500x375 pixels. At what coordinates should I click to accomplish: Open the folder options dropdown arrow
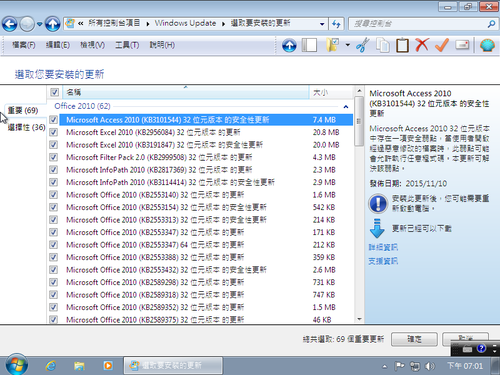348,45
